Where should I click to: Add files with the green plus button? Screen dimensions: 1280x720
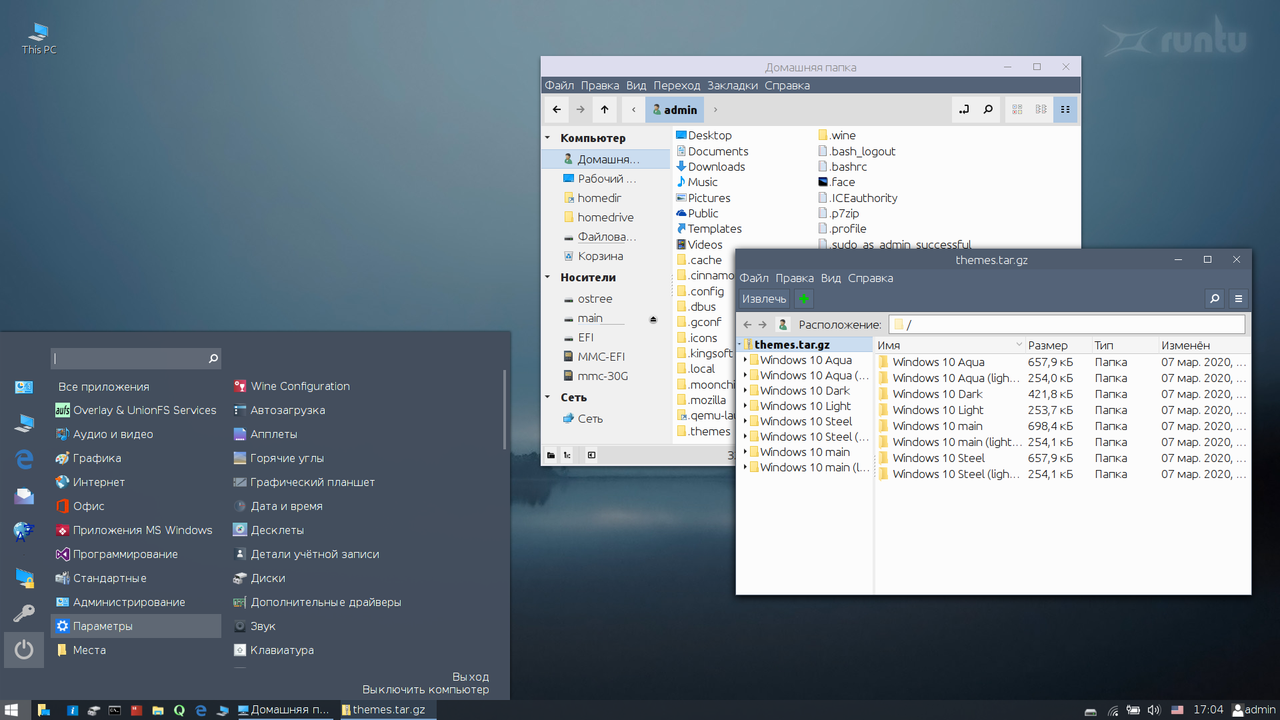(803, 298)
